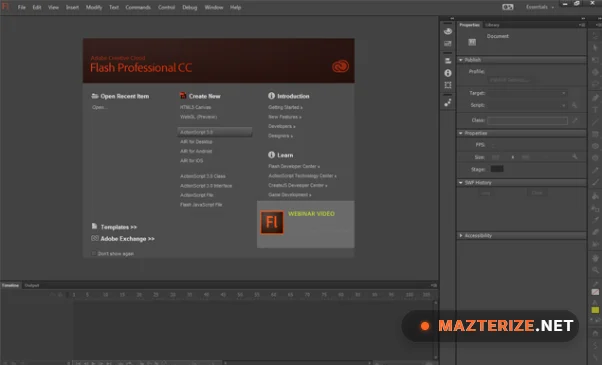This screenshot has width=602, height=365.
Task: Open the Window menu
Action: pyautogui.click(x=213, y=7)
